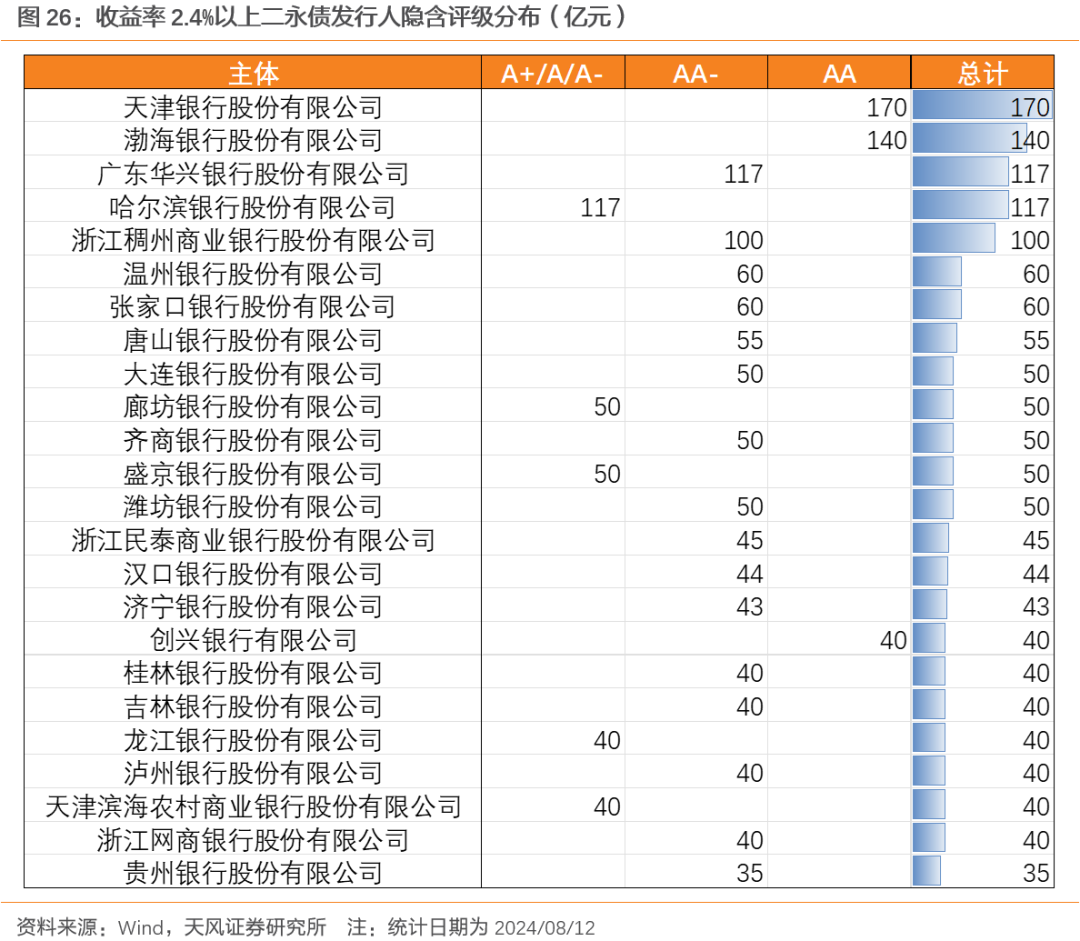Click total value 35 for 贵州银行

tap(1036, 873)
